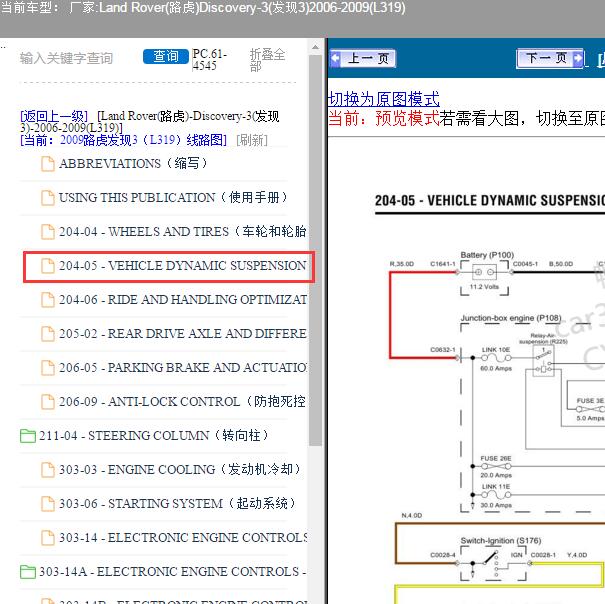Viewport: 605px width, 604px height.
Task: Click document icon beside 303-06 STARTING SYSTEM
Action: tap(48, 503)
